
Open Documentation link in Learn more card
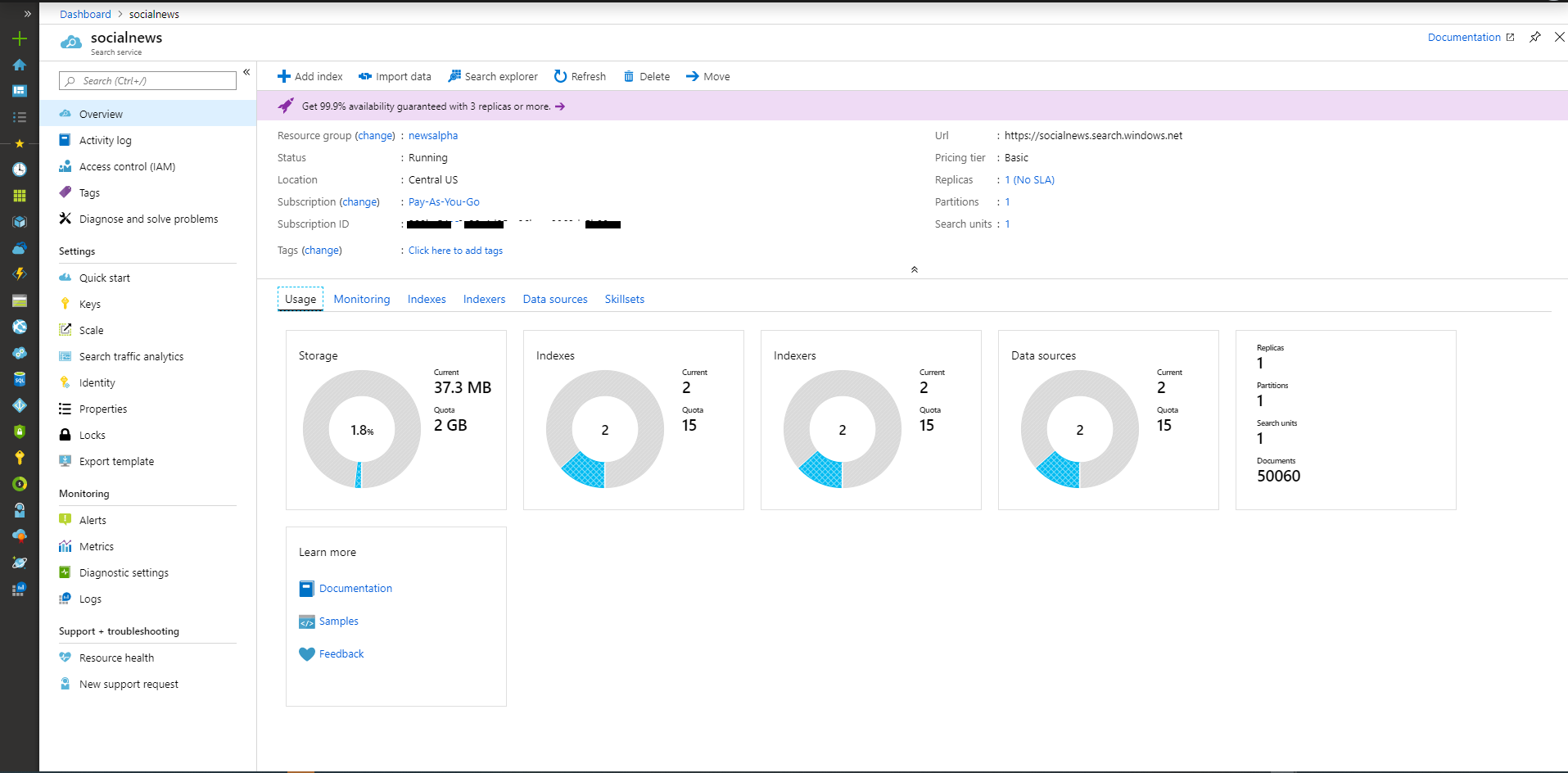tap(355, 588)
